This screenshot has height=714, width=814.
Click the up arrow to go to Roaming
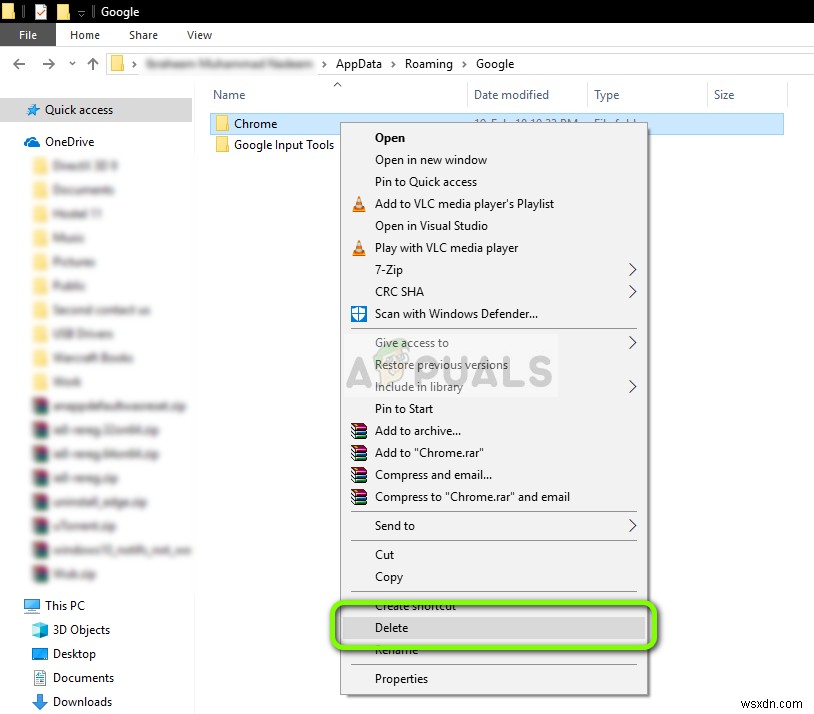[93, 64]
